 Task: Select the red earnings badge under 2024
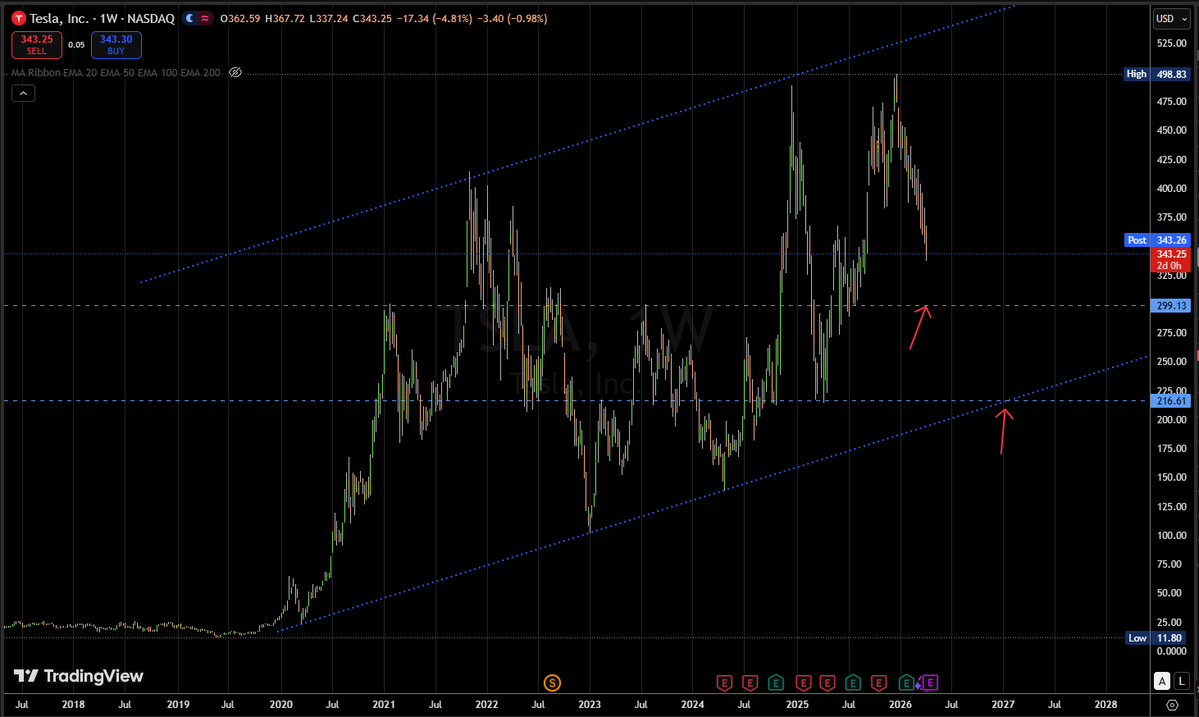(x=725, y=683)
